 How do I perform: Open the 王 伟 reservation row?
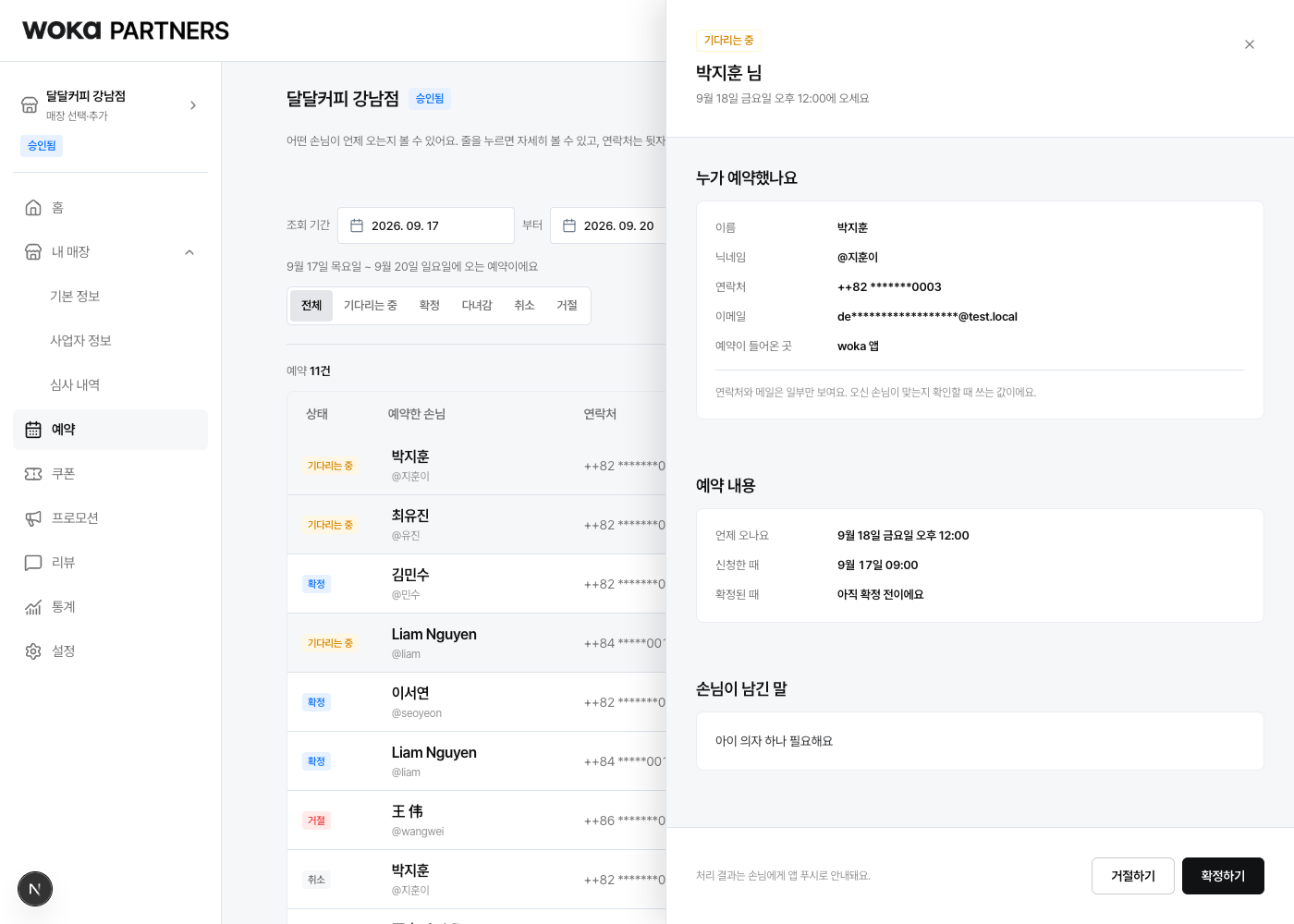477,821
